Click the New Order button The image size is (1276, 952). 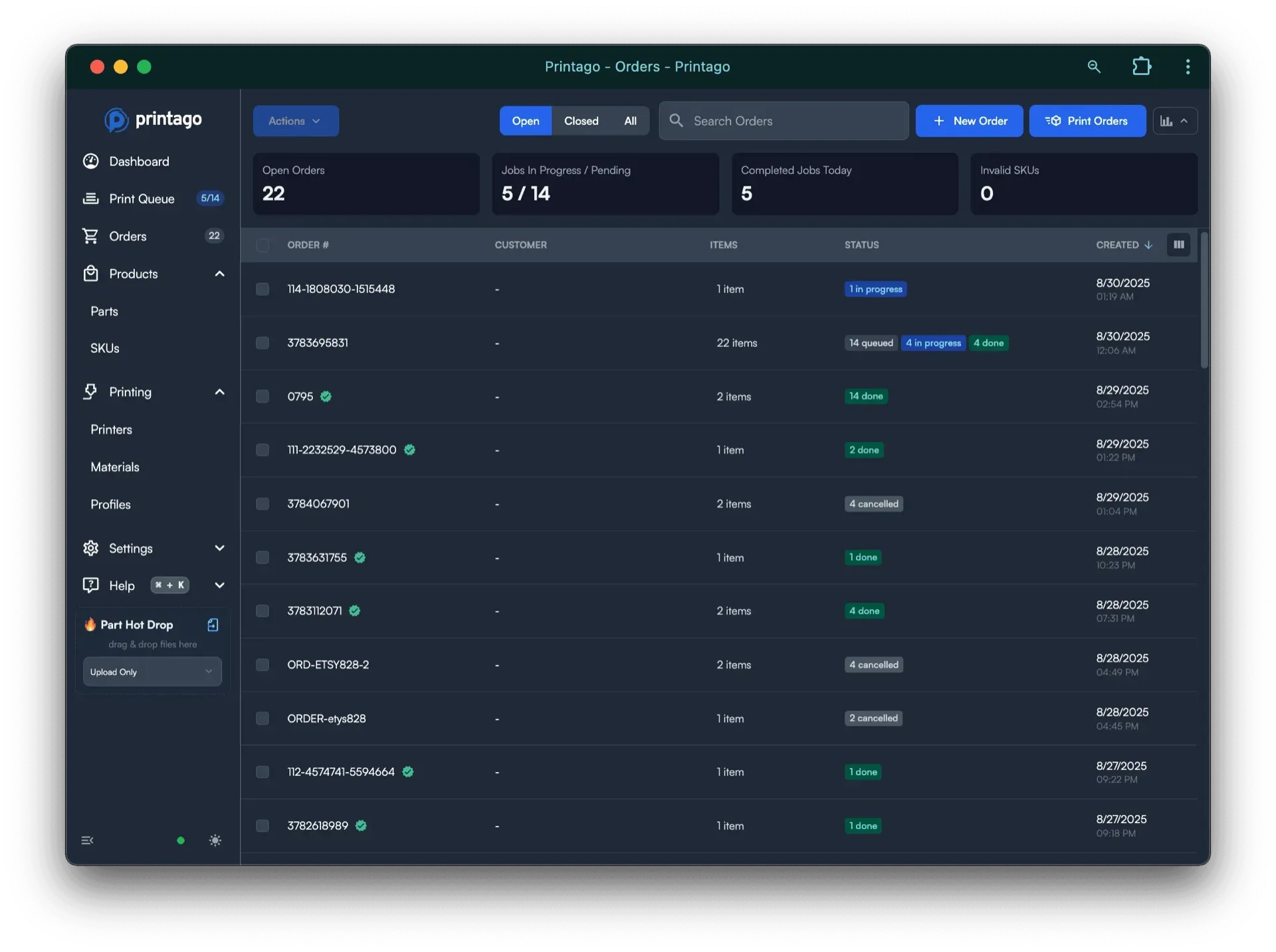coord(969,120)
